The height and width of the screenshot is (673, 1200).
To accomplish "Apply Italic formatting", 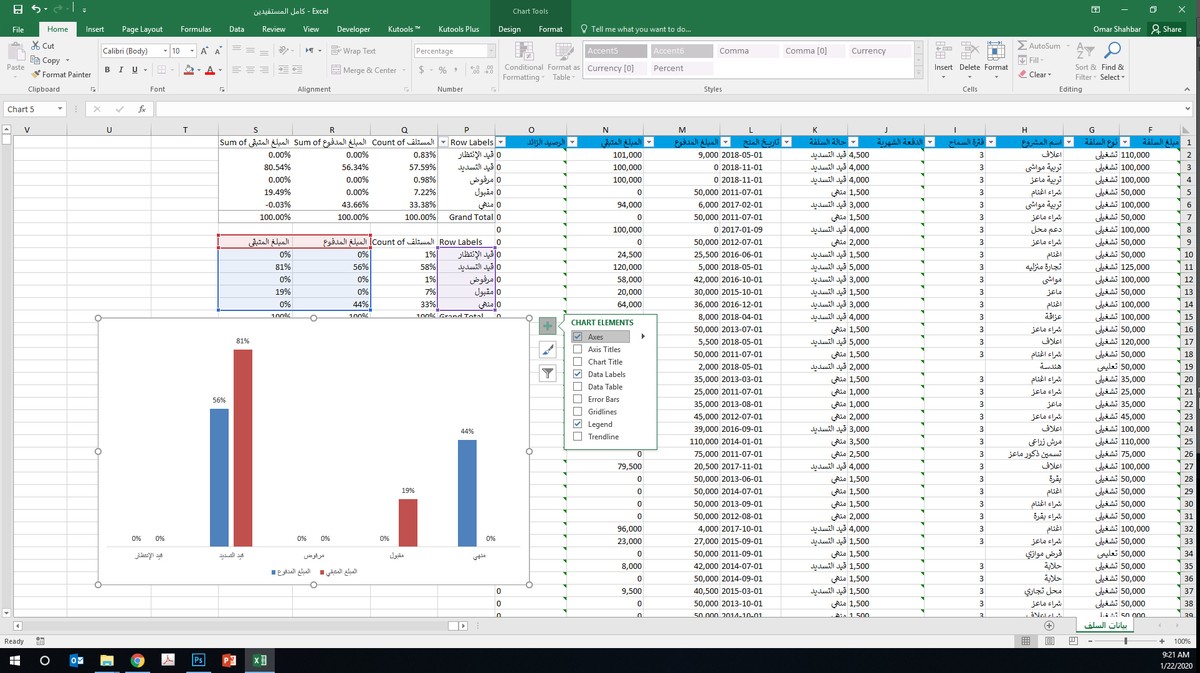I will (x=121, y=70).
